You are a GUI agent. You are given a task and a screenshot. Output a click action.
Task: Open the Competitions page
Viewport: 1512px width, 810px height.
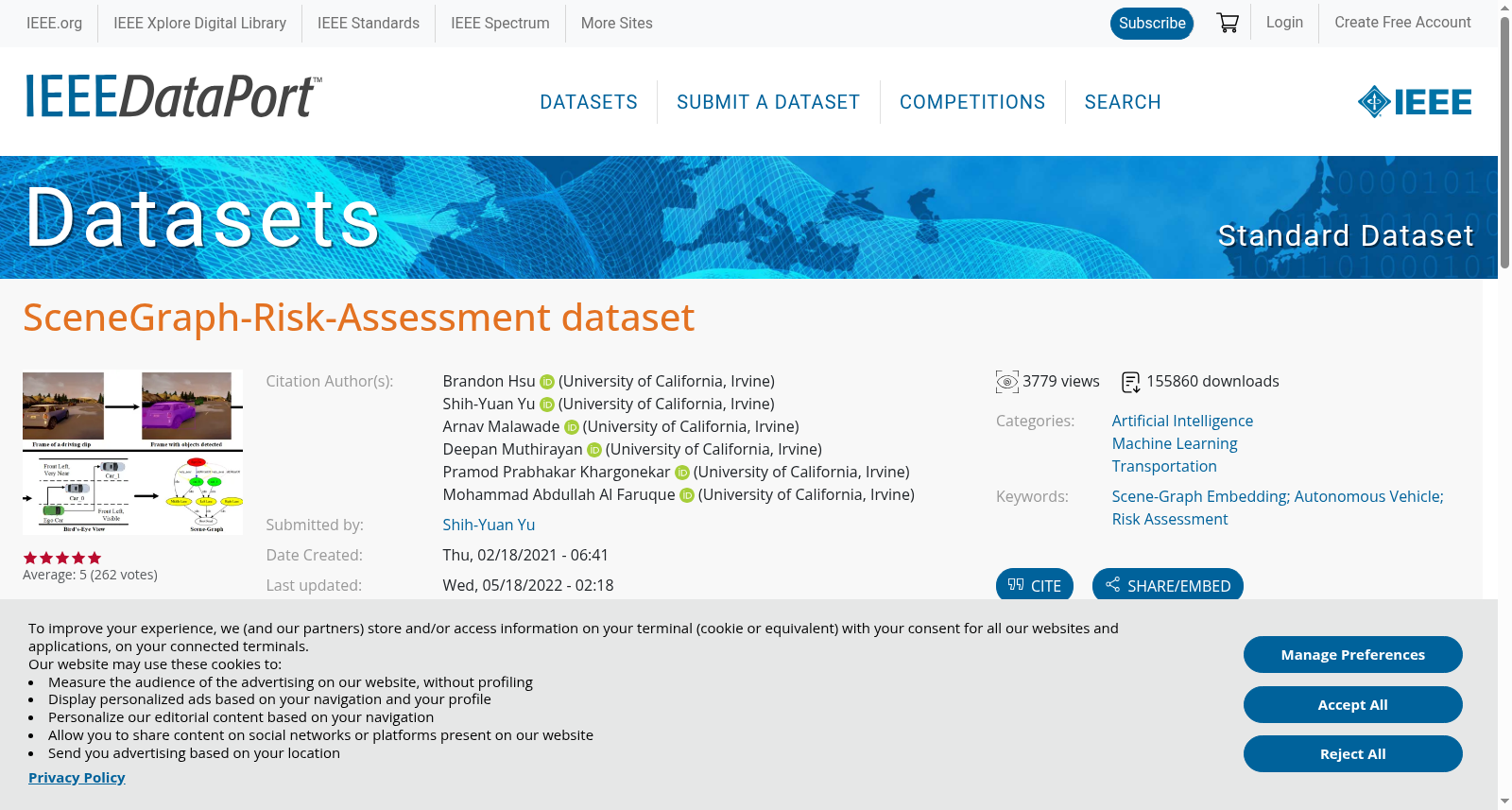(x=972, y=102)
